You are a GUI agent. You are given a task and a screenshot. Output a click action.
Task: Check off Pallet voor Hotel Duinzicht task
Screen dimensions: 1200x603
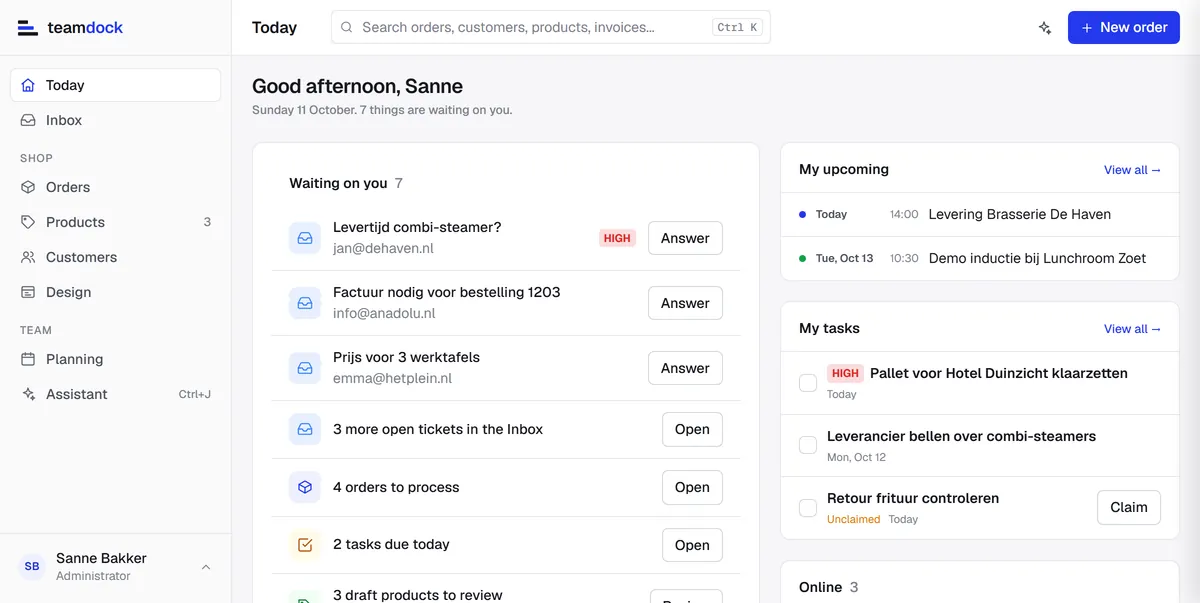[x=808, y=383]
